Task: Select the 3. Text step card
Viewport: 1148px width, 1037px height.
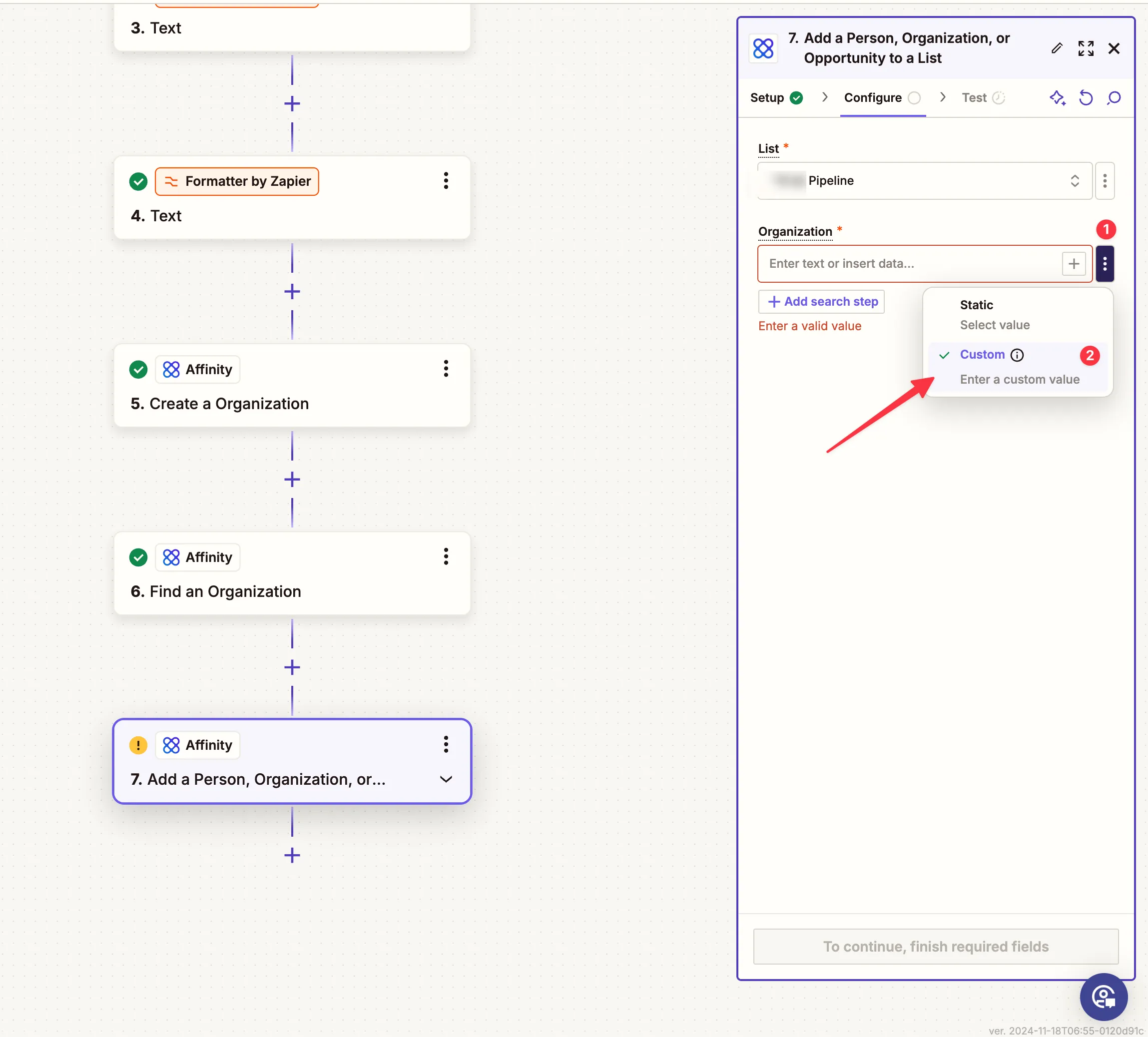Action: 292,27
